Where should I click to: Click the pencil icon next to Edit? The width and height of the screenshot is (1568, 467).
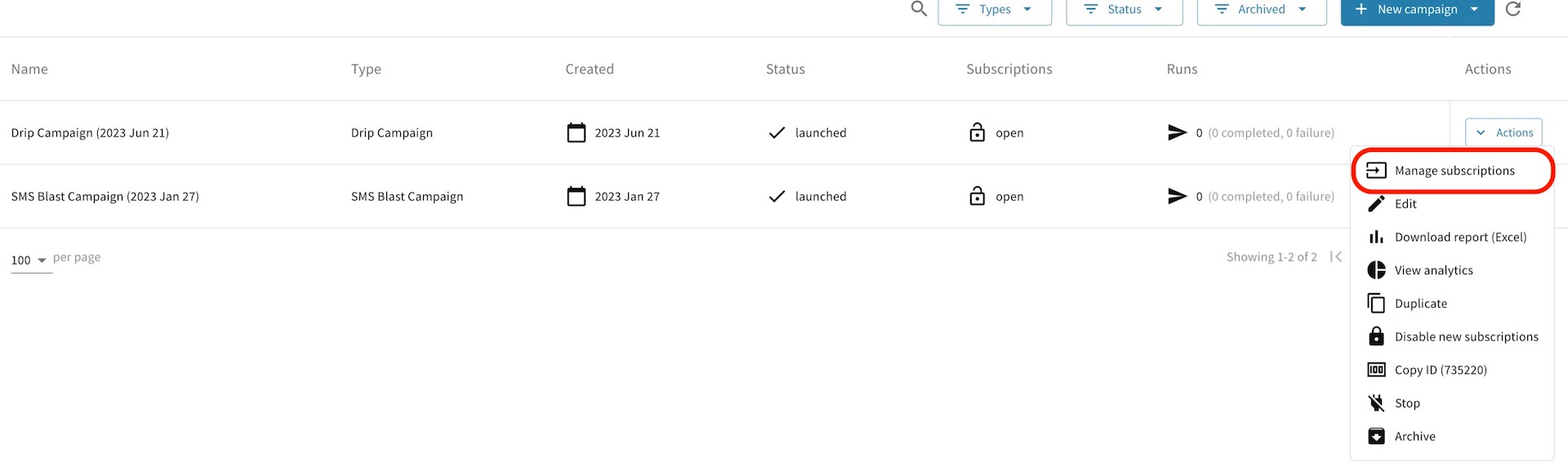click(x=1376, y=204)
